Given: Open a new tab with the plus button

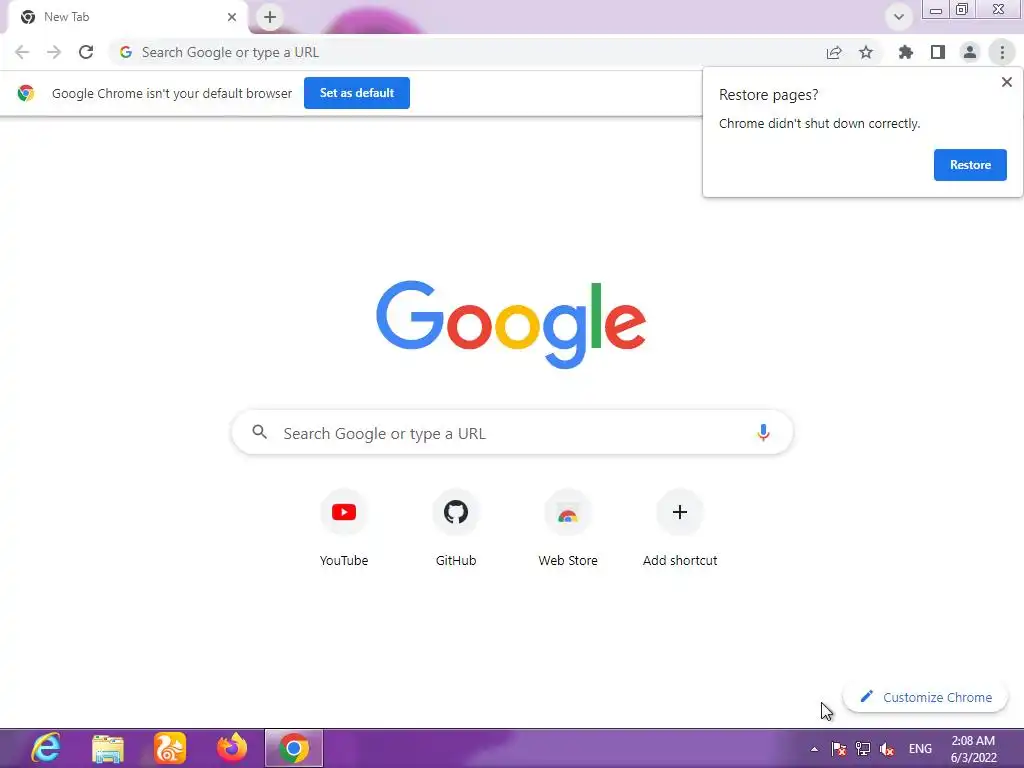Looking at the screenshot, I should pyautogui.click(x=270, y=17).
